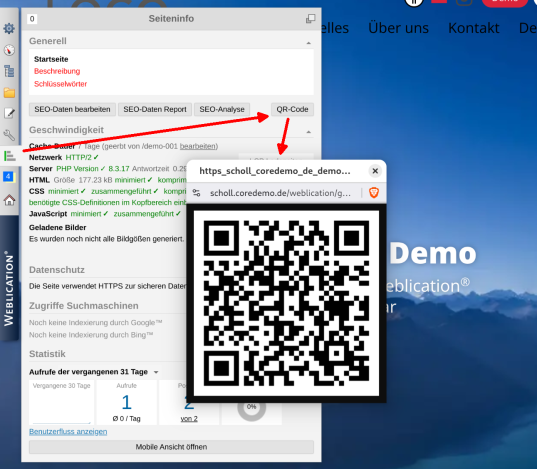537x469 pixels.
Task: Select the red Schlüsselwörter text
Action: point(61,84)
